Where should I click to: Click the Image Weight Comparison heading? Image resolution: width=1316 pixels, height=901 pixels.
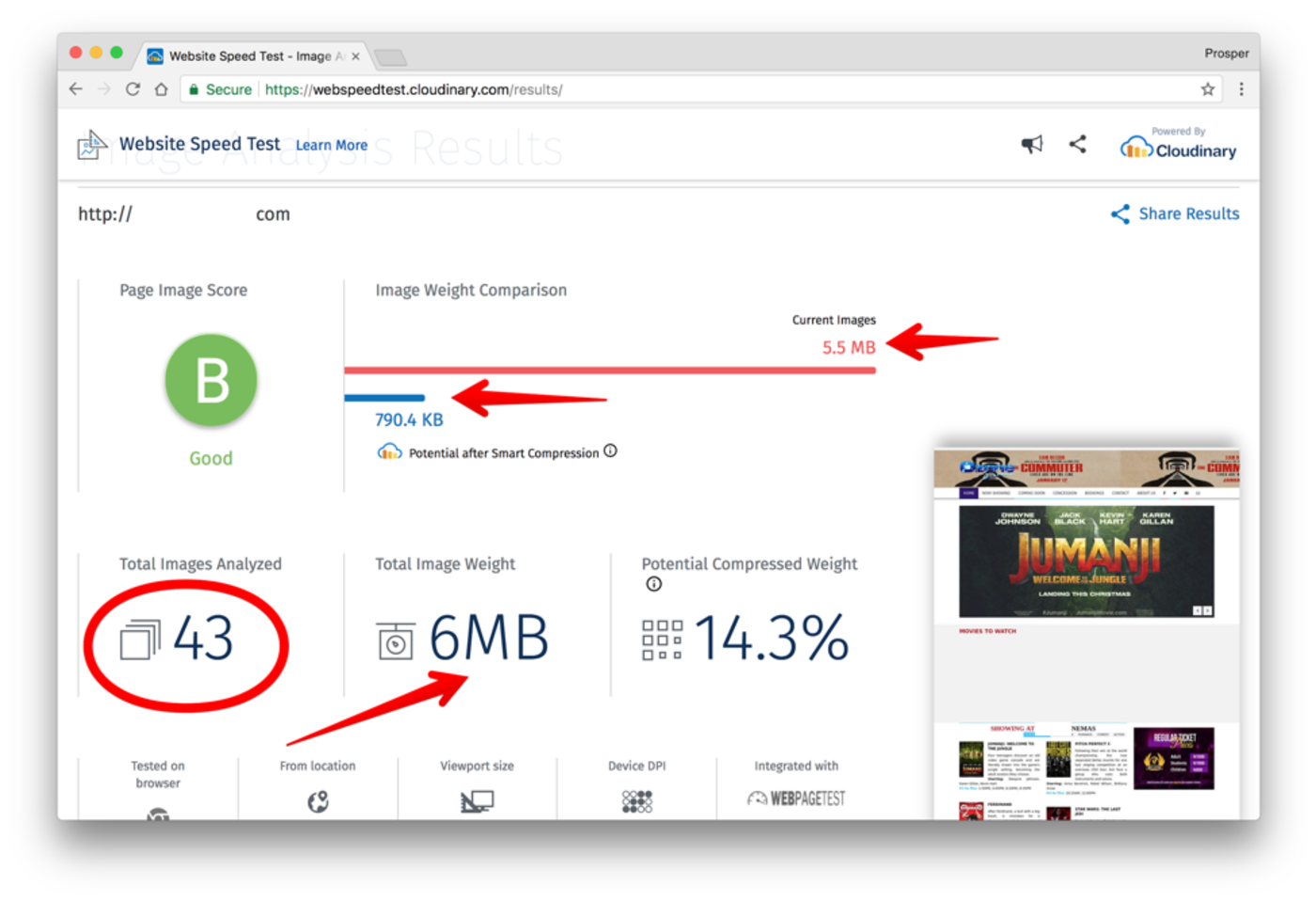471,290
